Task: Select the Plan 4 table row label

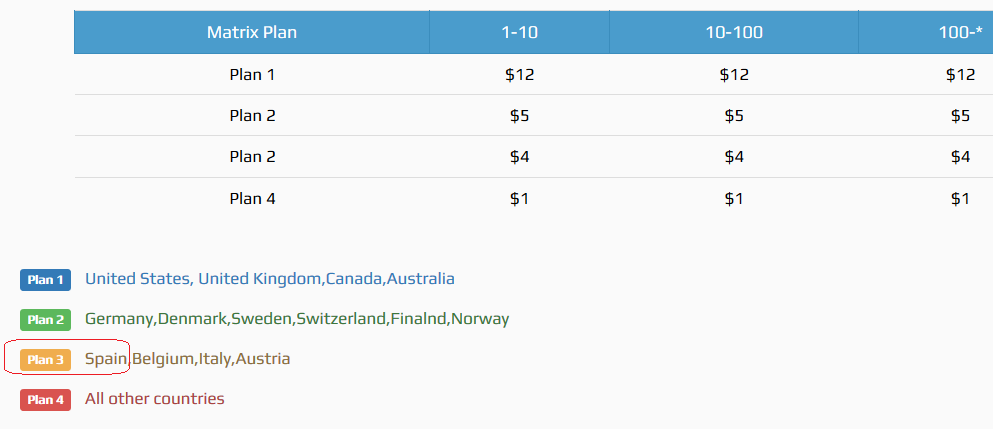Action: click(x=251, y=198)
